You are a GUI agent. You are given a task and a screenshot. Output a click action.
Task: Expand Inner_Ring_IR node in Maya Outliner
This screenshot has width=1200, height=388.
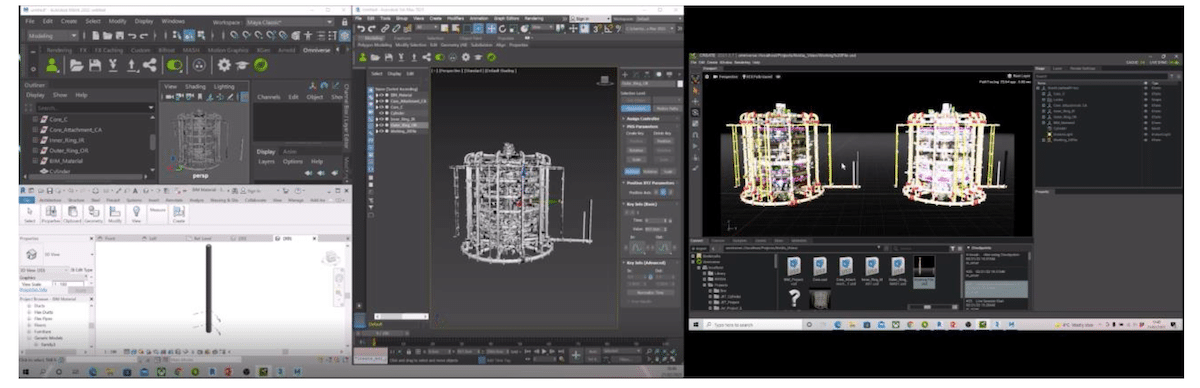coord(35,140)
